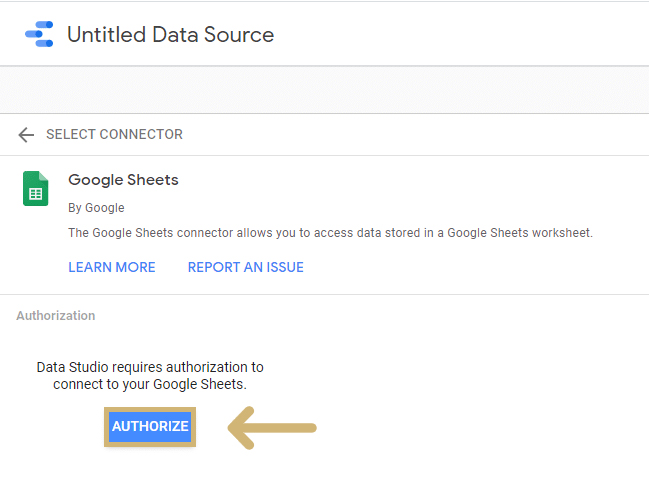Click the AUTHORIZE button
Viewport: 649px width, 489px height.
coord(150,426)
